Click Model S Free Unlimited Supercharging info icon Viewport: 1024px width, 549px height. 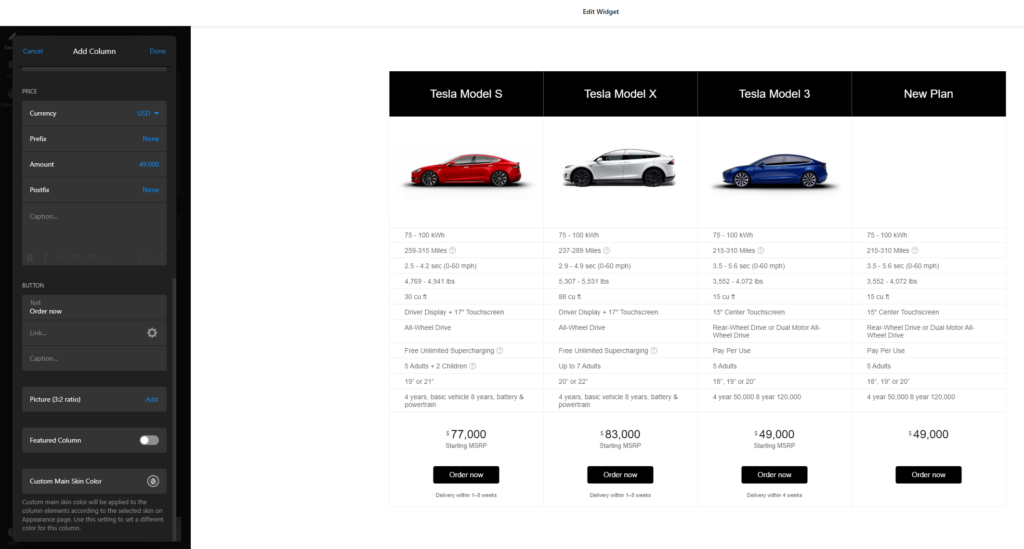pos(500,351)
